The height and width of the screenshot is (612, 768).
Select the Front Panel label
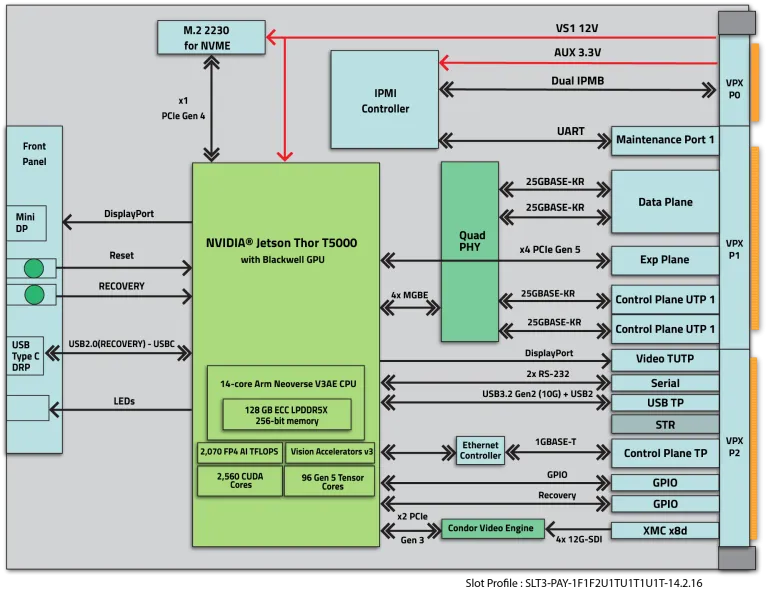(34, 154)
